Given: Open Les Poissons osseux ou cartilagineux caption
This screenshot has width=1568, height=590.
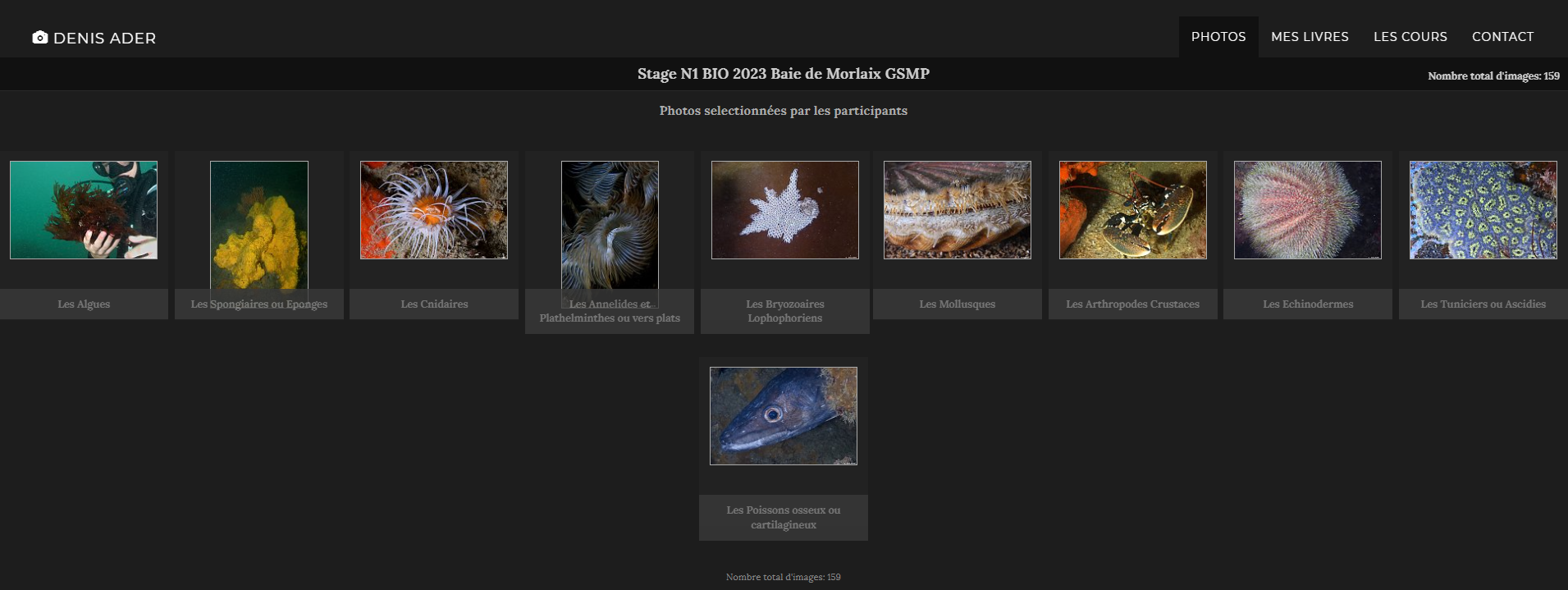Looking at the screenshot, I should [784, 518].
